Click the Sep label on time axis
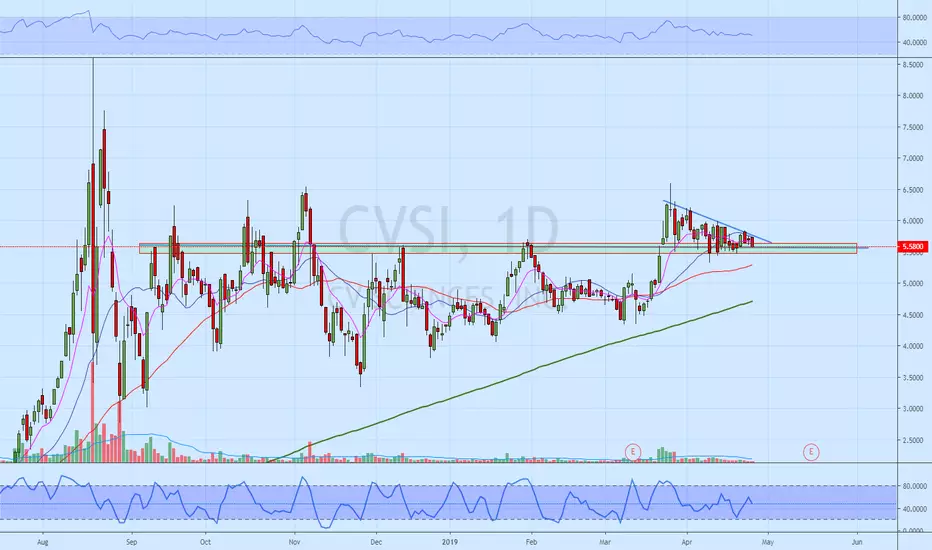The width and height of the screenshot is (932, 550). (131, 542)
